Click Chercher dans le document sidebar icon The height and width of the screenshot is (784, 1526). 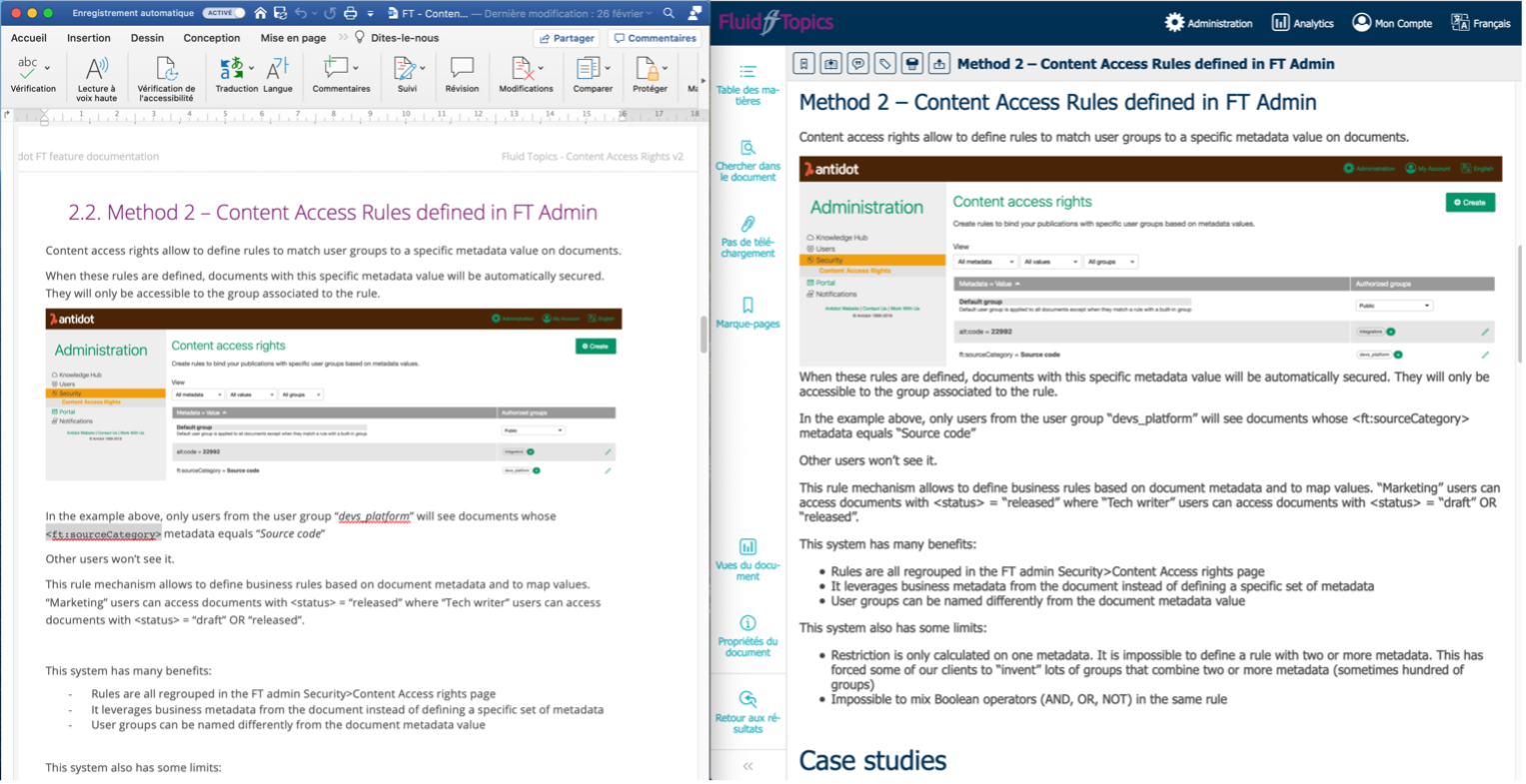748,161
